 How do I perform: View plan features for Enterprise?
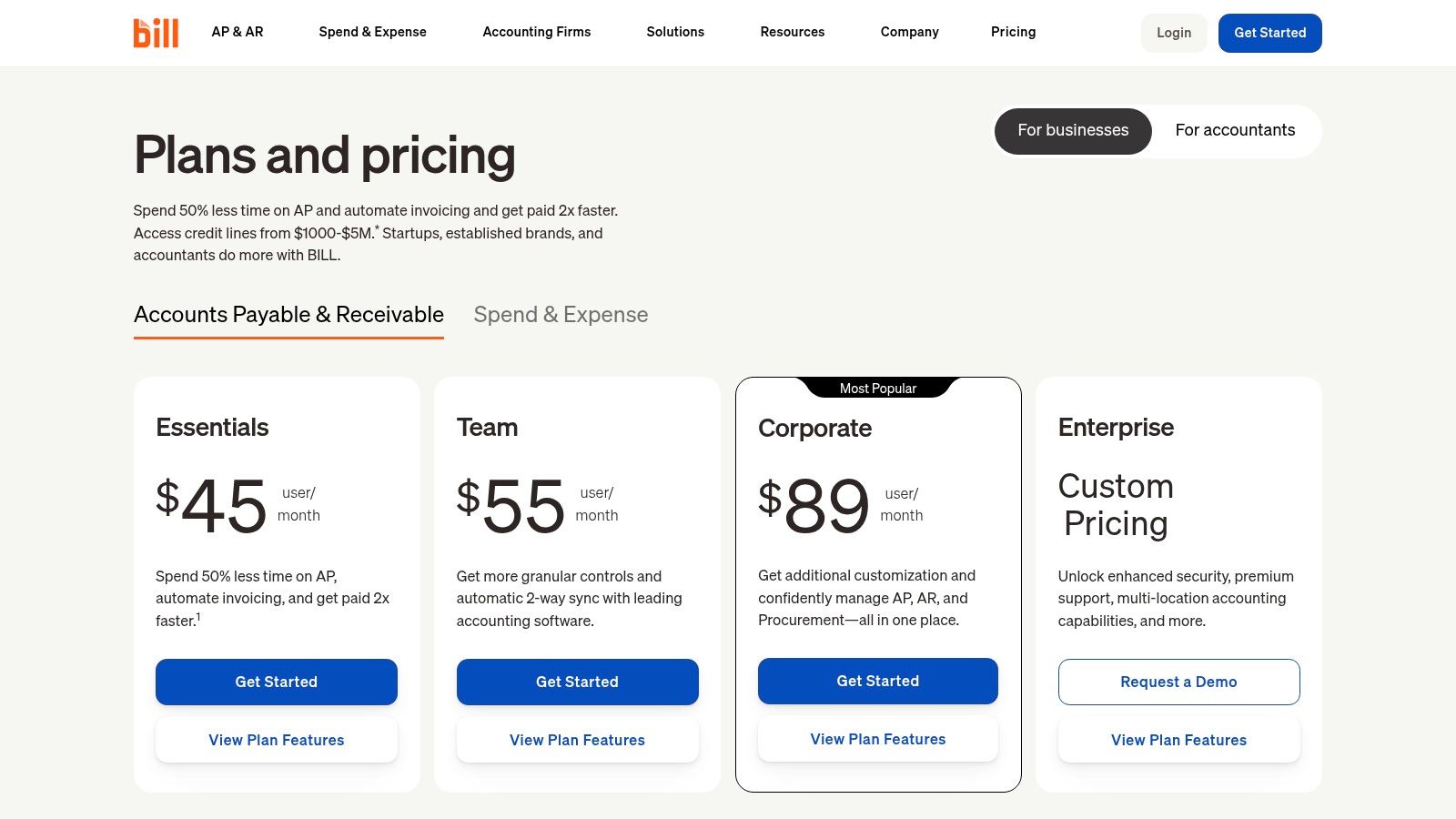(x=1178, y=740)
